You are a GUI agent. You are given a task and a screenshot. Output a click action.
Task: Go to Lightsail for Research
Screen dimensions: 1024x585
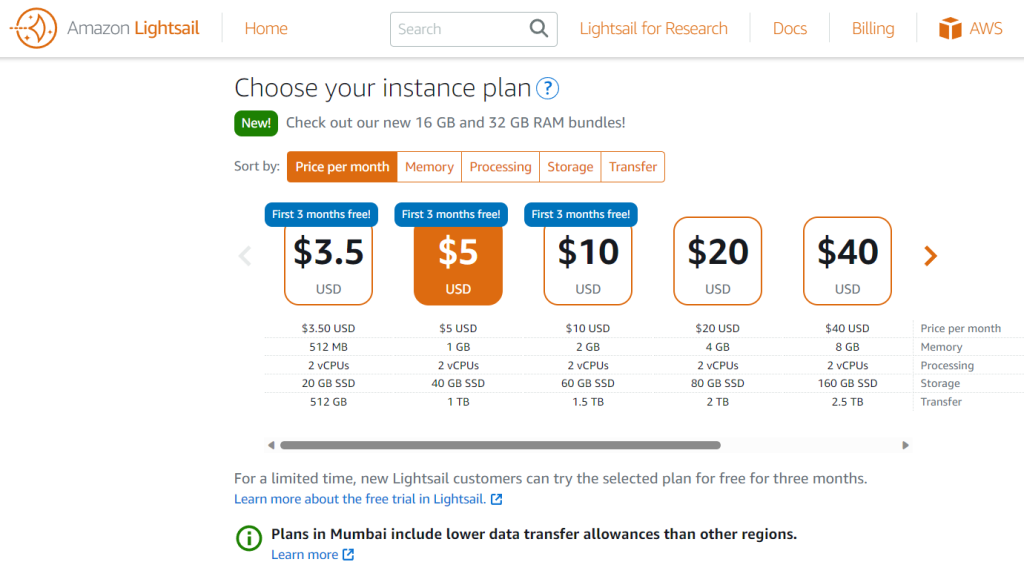pos(653,29)
